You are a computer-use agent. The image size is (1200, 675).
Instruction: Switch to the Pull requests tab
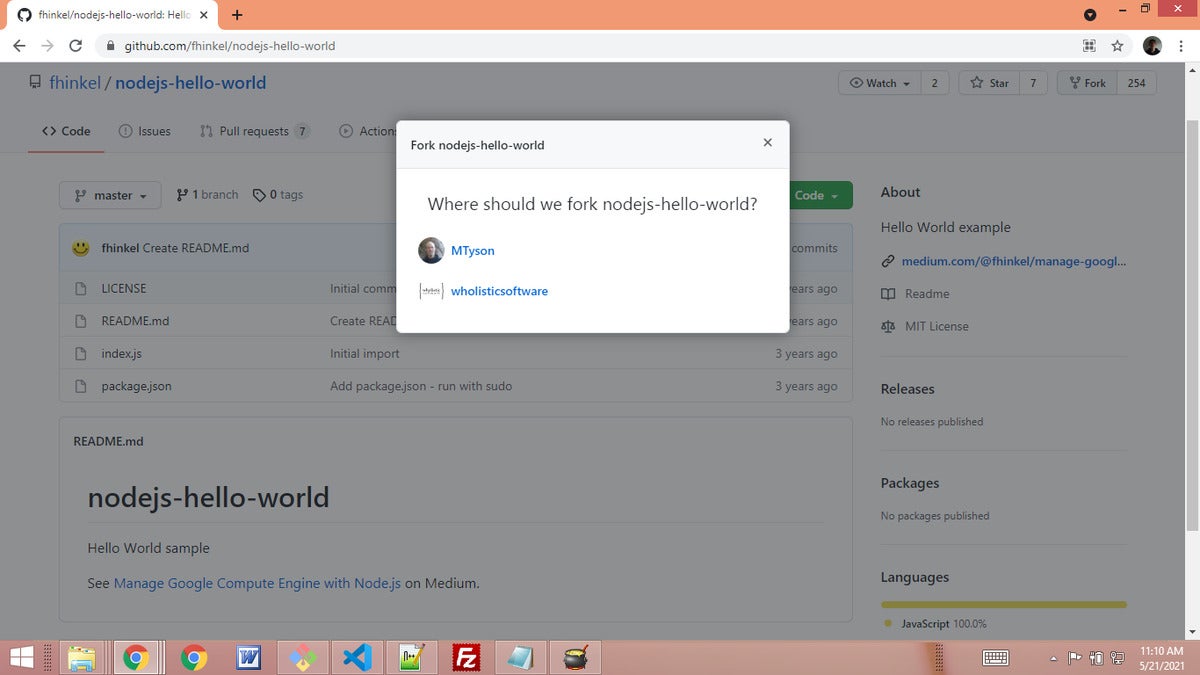[x=255, y=131]
